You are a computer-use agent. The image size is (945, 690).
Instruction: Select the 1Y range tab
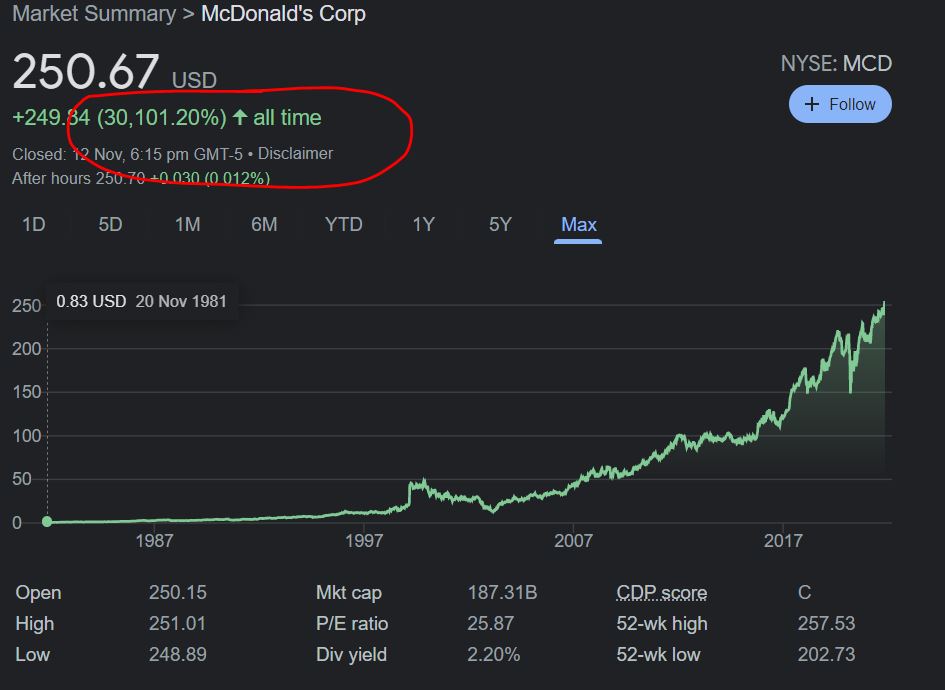(x=423, y=224)
